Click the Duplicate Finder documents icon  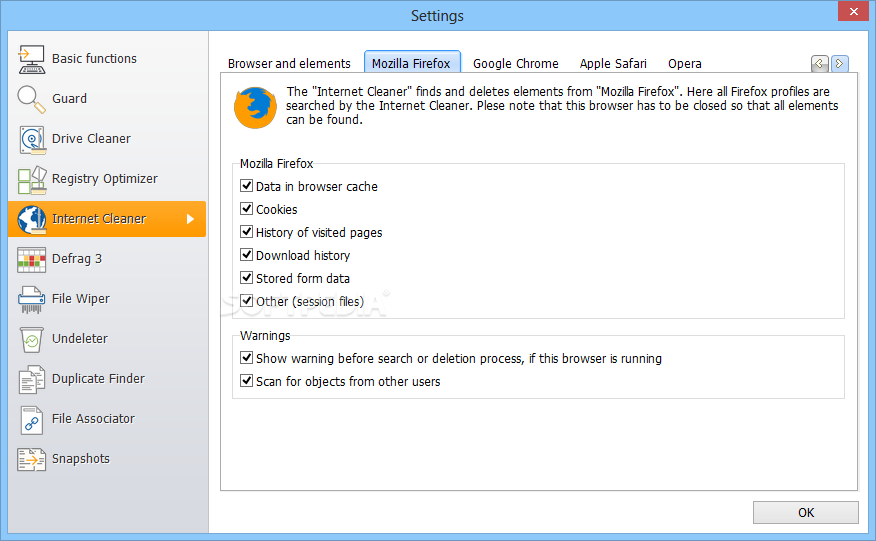[31, 379]
